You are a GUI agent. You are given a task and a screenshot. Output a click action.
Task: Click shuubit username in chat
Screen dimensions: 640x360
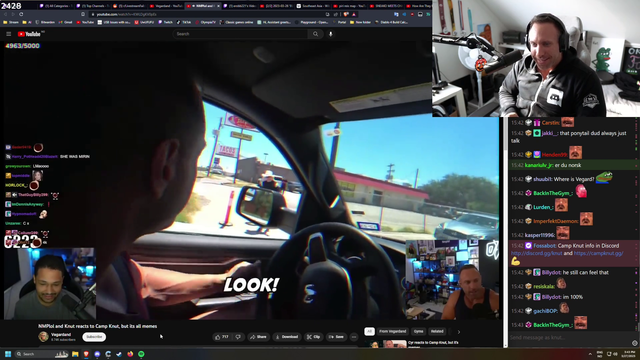click(x=542, y=179)
